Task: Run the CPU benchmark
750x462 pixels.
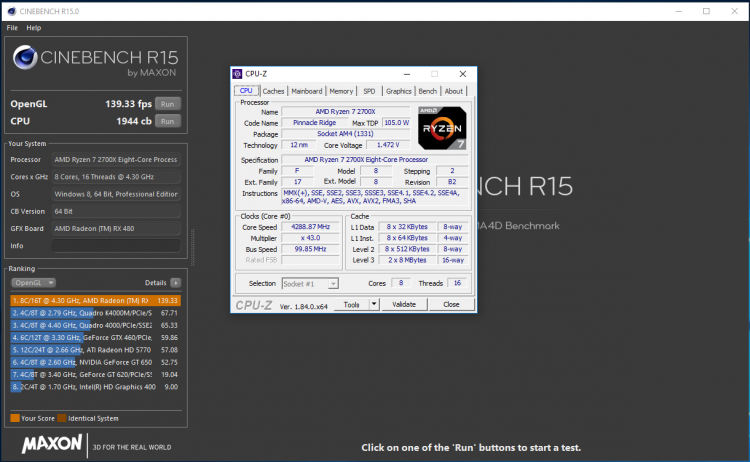Action: [167, 121]
